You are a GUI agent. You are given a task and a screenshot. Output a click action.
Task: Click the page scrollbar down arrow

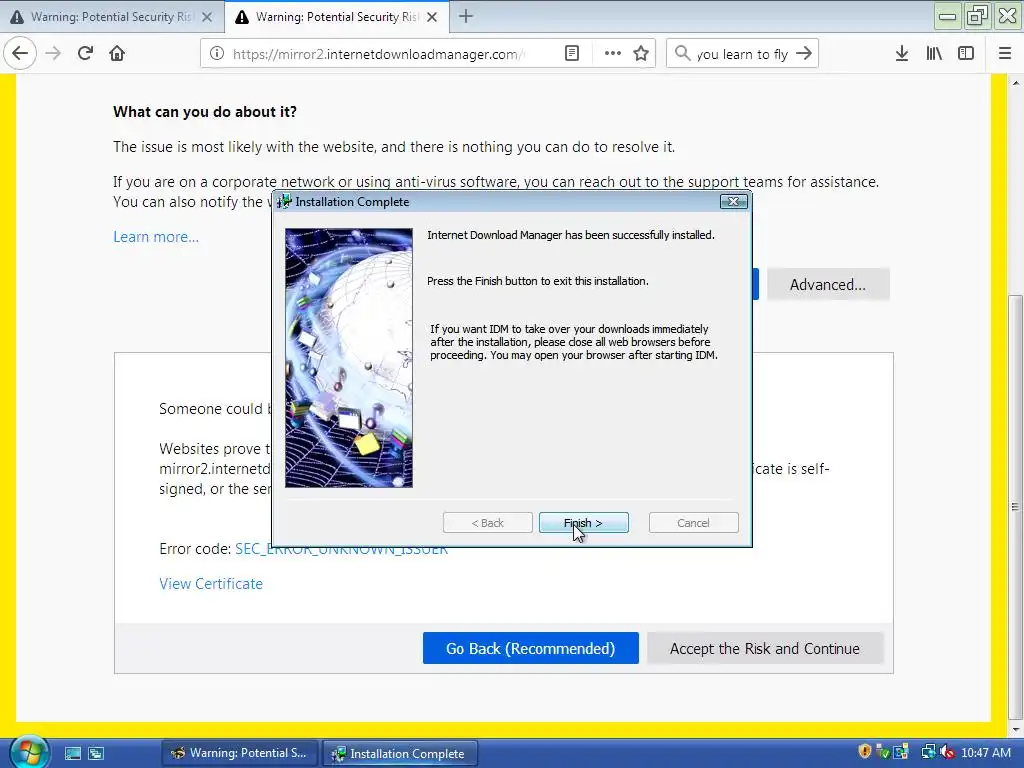pyautogui.click(x=1016, y=729)
